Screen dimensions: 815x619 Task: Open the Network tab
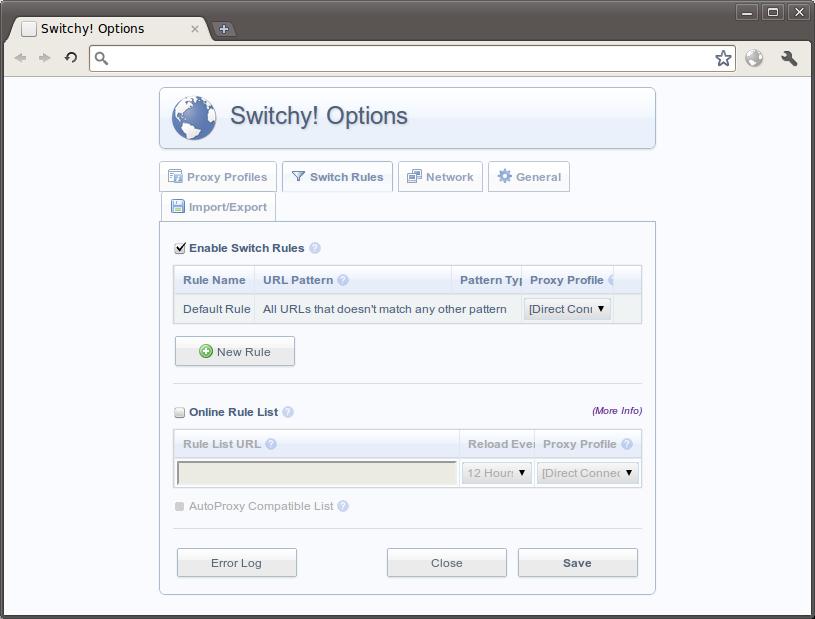pos(440,177)
